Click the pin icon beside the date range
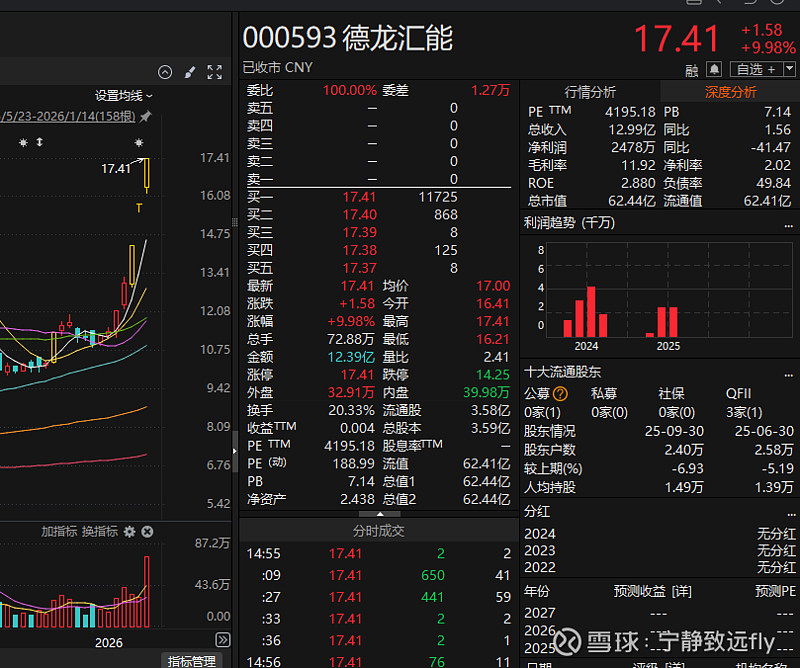Viewport: 800px width, 668px height. tap(145, 116)
